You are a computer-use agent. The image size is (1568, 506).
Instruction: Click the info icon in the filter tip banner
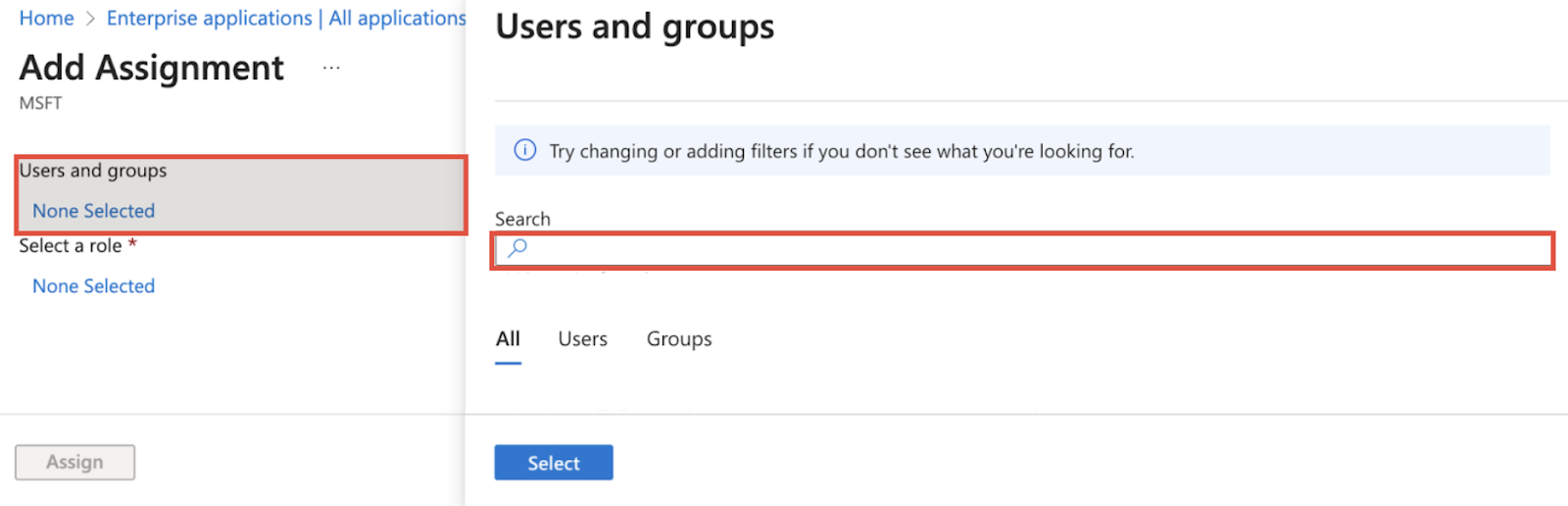(x=525, y=150)
